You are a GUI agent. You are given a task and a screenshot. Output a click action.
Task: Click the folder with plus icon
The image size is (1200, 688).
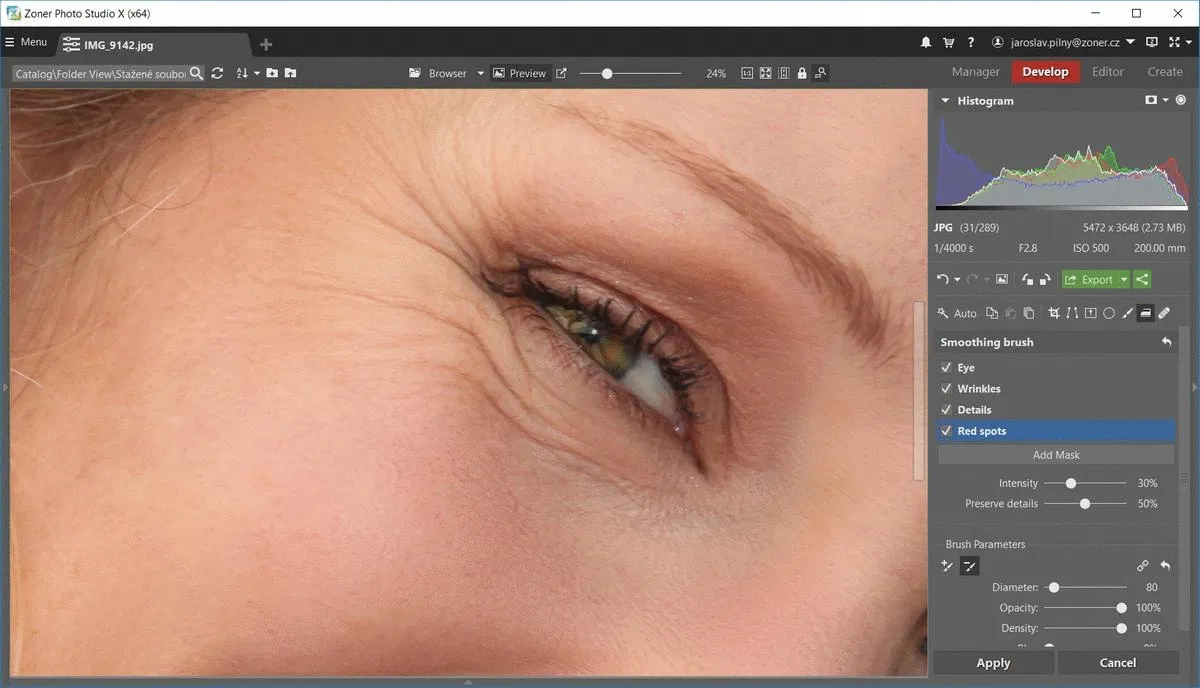[x=272, y=73]
